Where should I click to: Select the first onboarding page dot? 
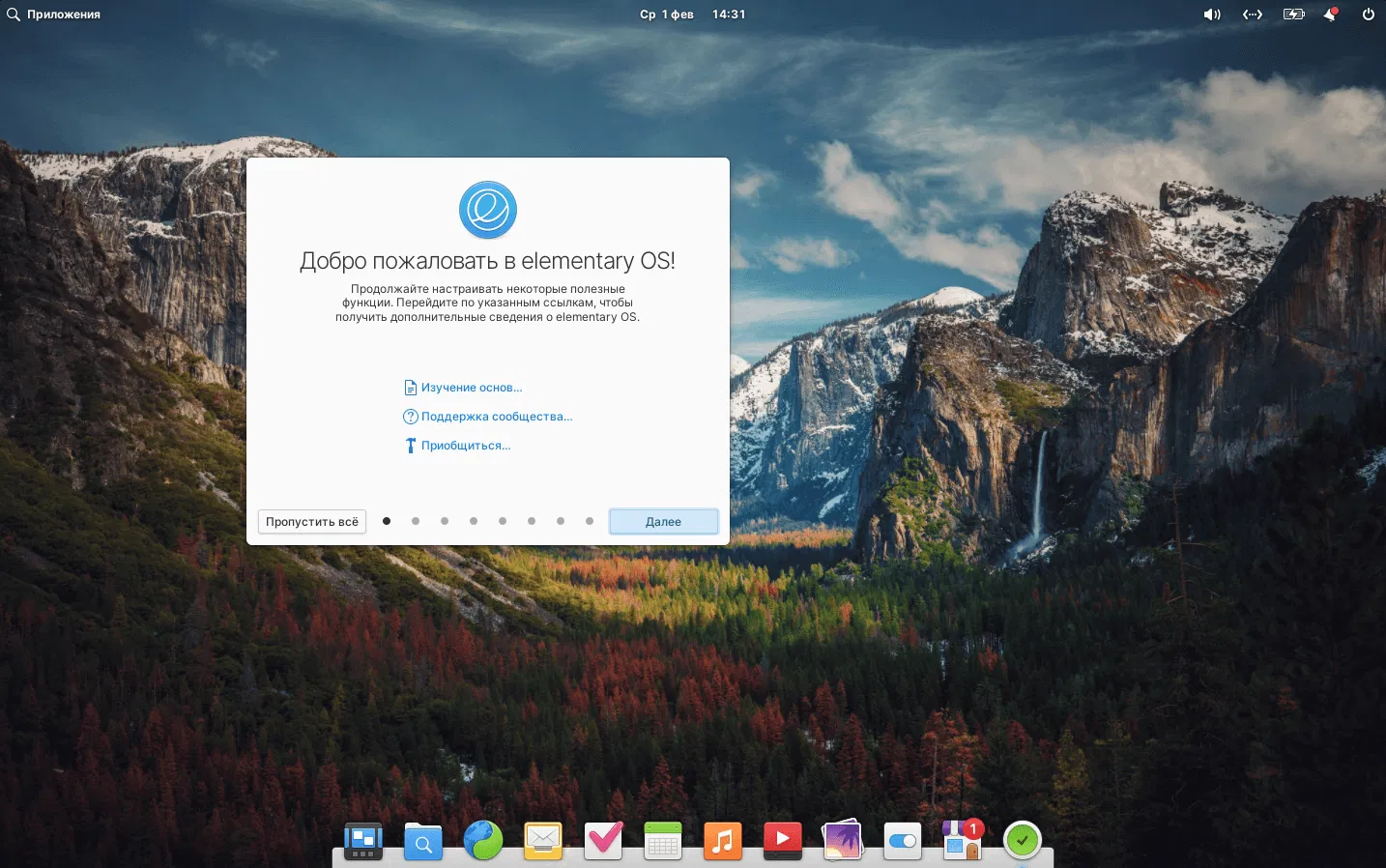[387, 521]
